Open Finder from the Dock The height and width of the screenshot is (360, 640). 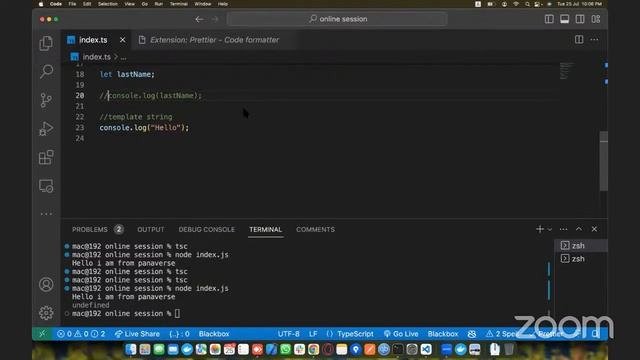pos(131,349)
